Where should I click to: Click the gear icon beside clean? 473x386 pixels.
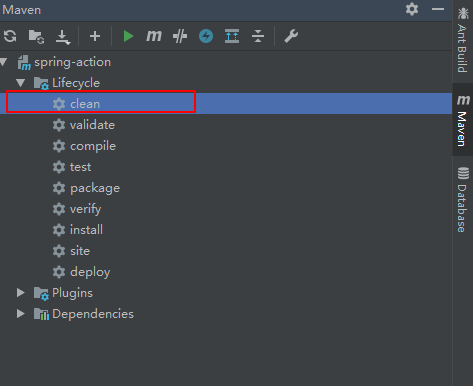tap(59, 104)
